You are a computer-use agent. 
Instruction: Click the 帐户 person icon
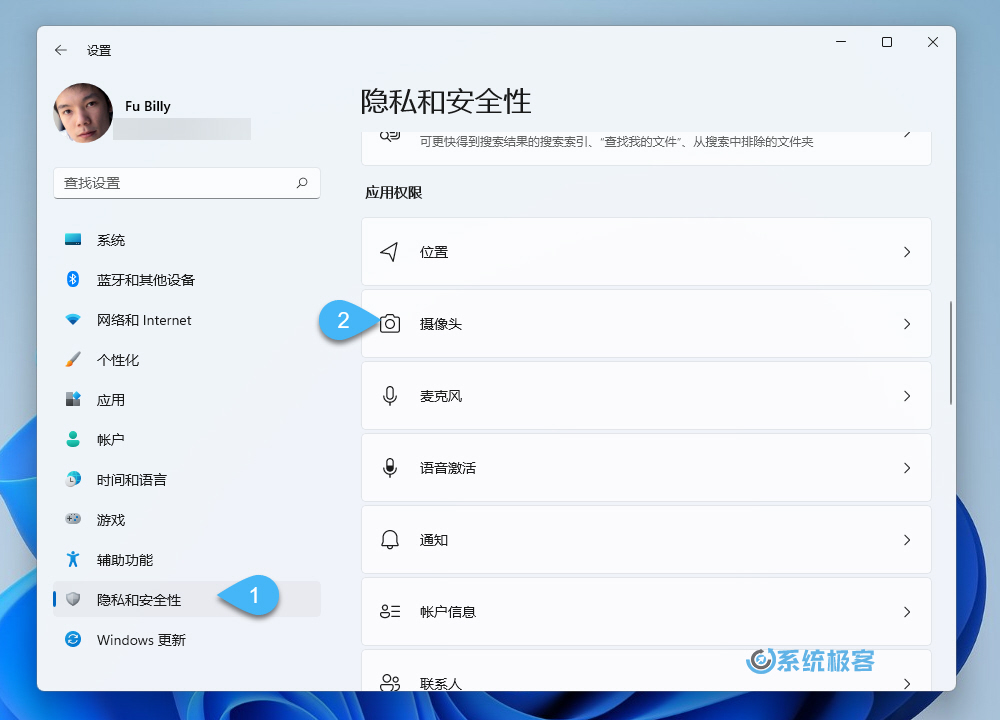[73, 439]
